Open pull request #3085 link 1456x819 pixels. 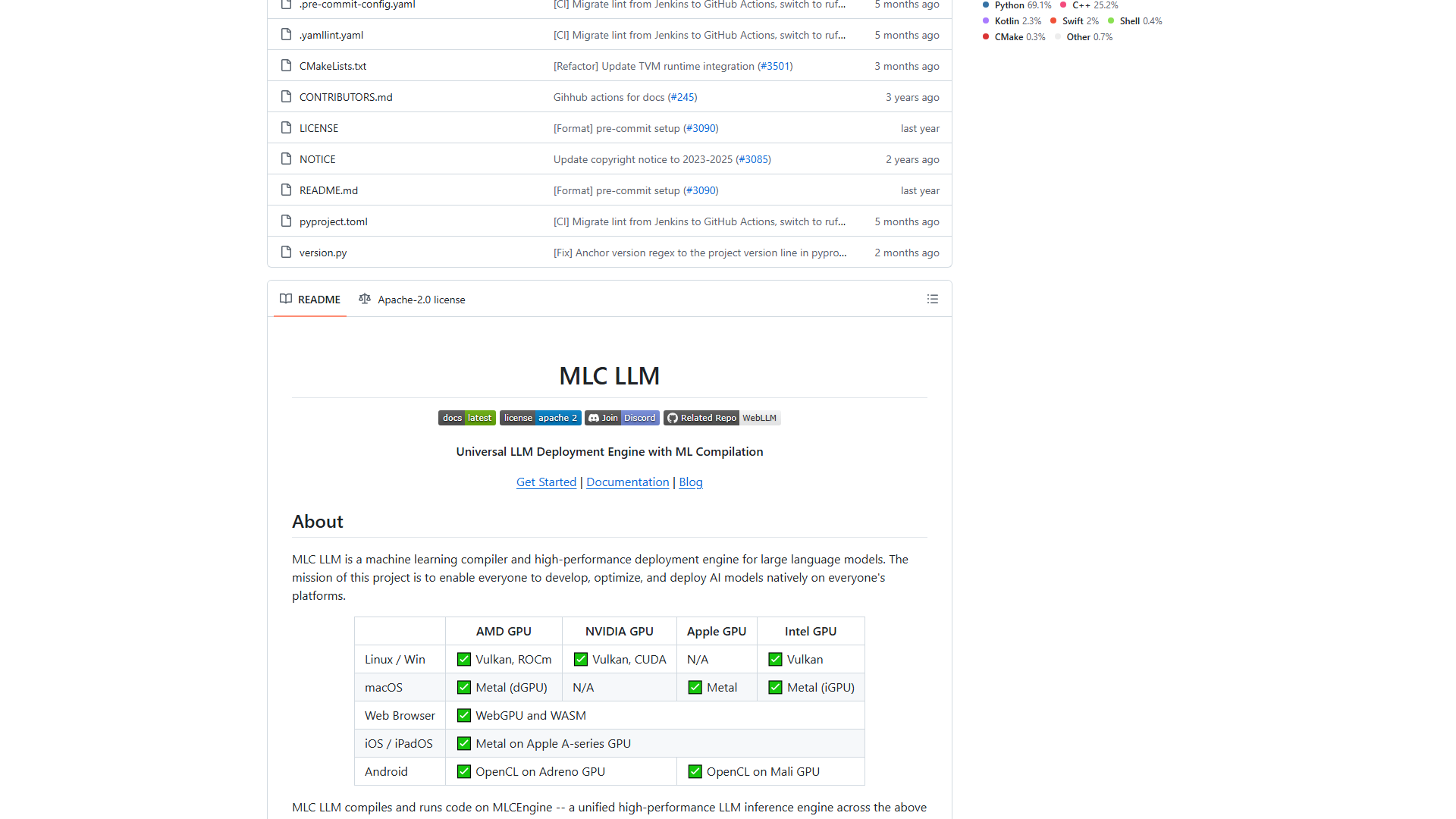[753, 159]
